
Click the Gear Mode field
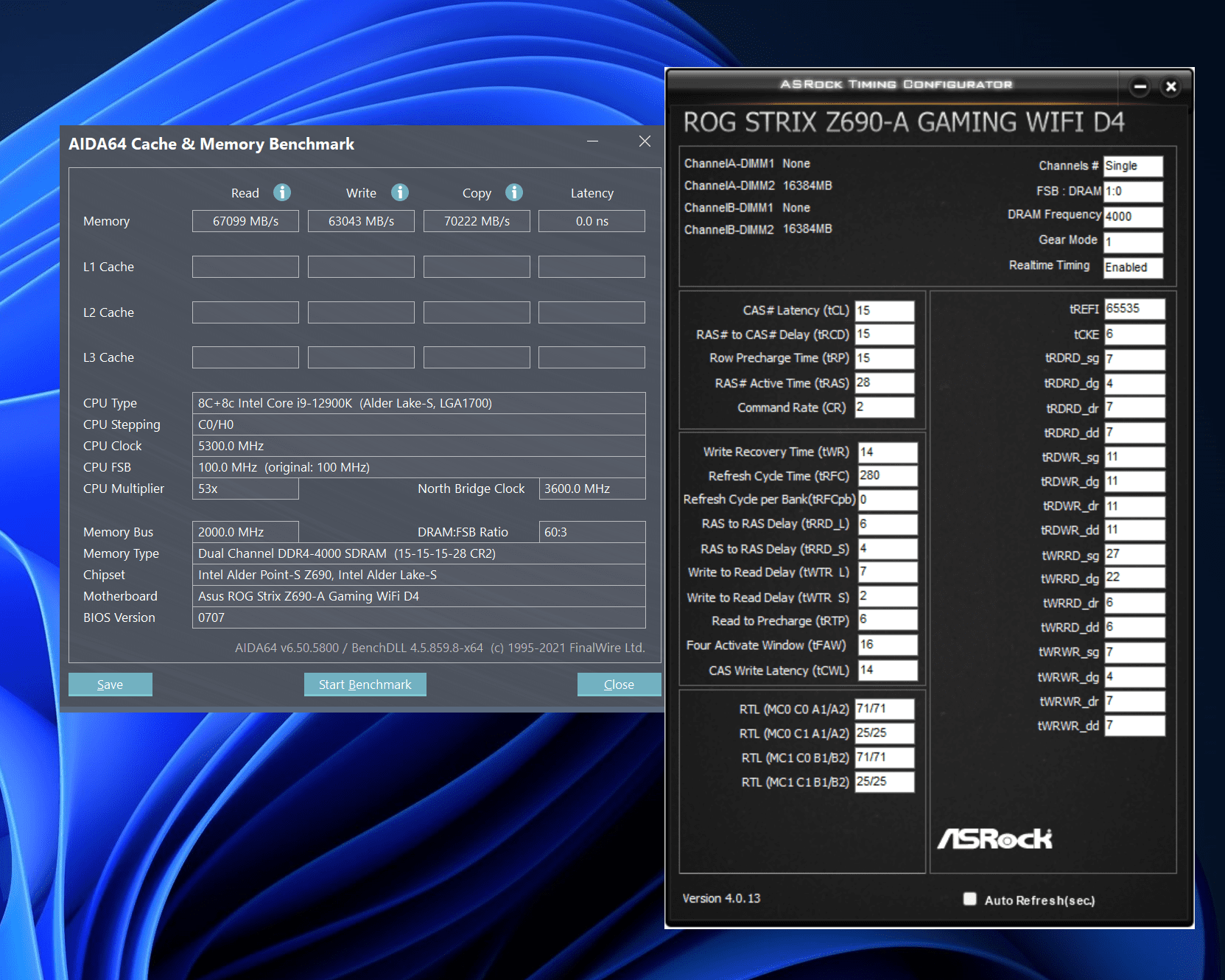[1133, 242]
